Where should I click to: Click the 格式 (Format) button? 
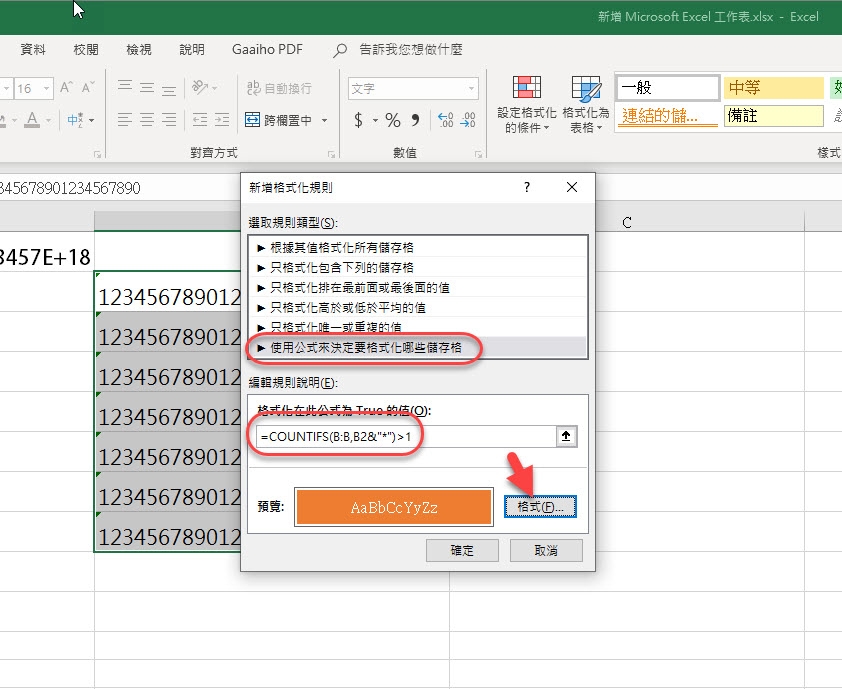click(x=541, y=507)
